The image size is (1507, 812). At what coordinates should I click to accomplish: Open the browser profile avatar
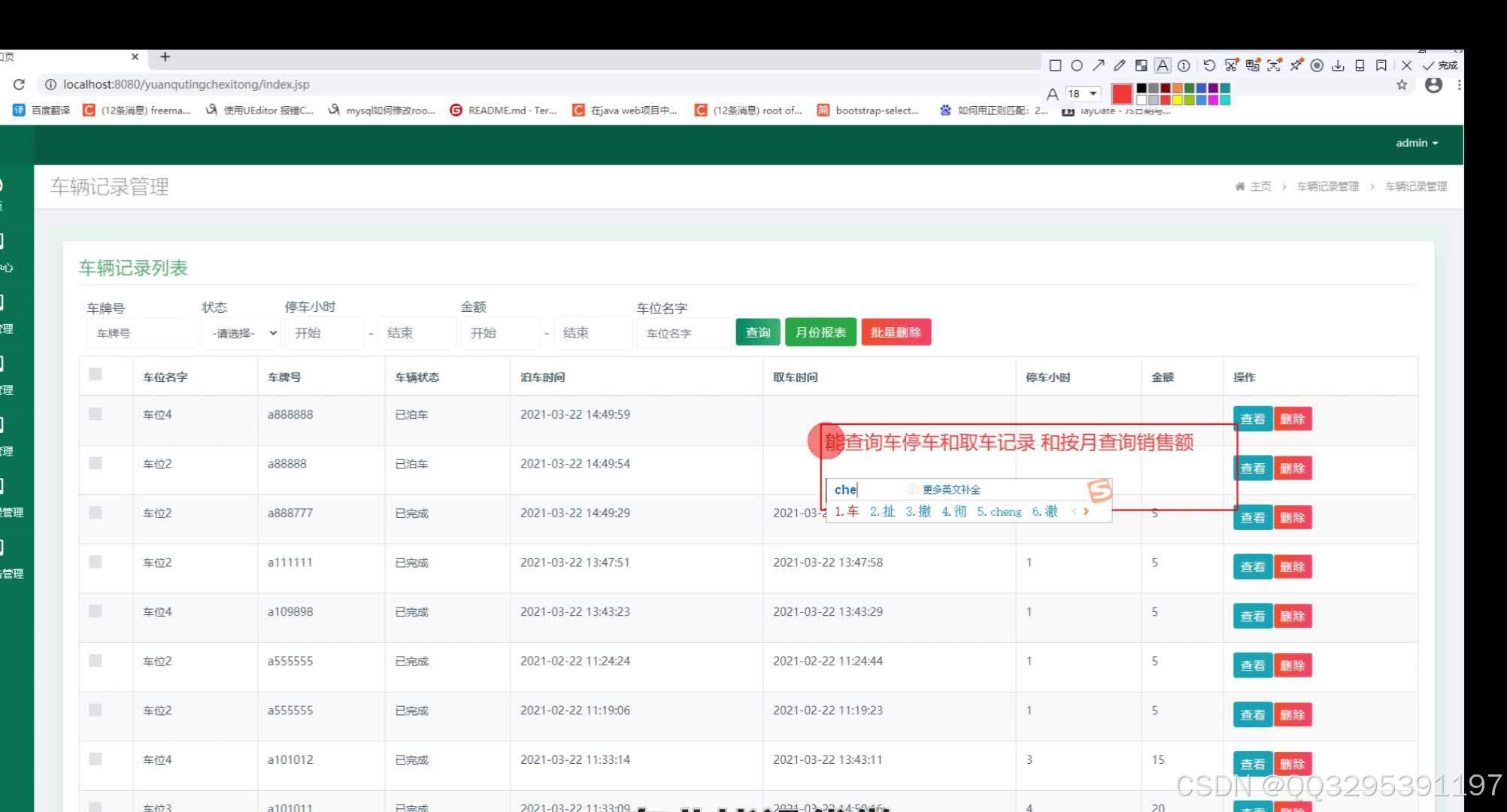coord(1434,85)
